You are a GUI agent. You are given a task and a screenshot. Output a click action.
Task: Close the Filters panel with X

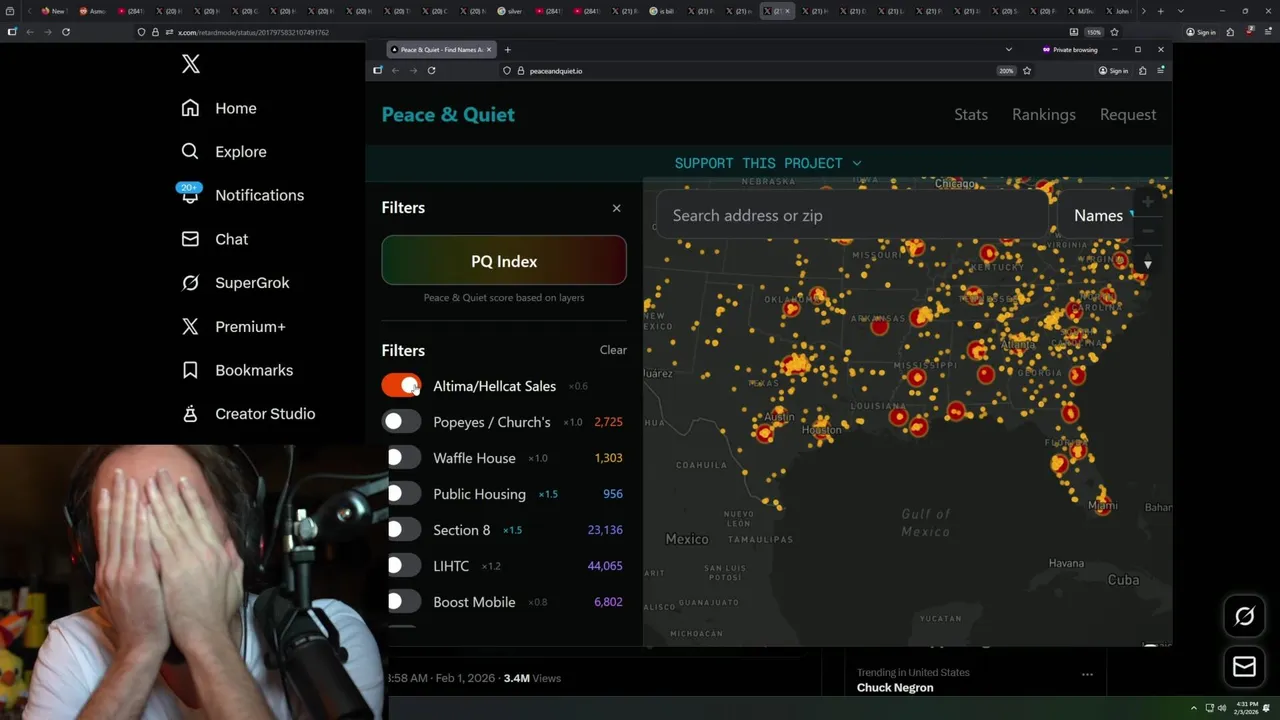[616, 208]
